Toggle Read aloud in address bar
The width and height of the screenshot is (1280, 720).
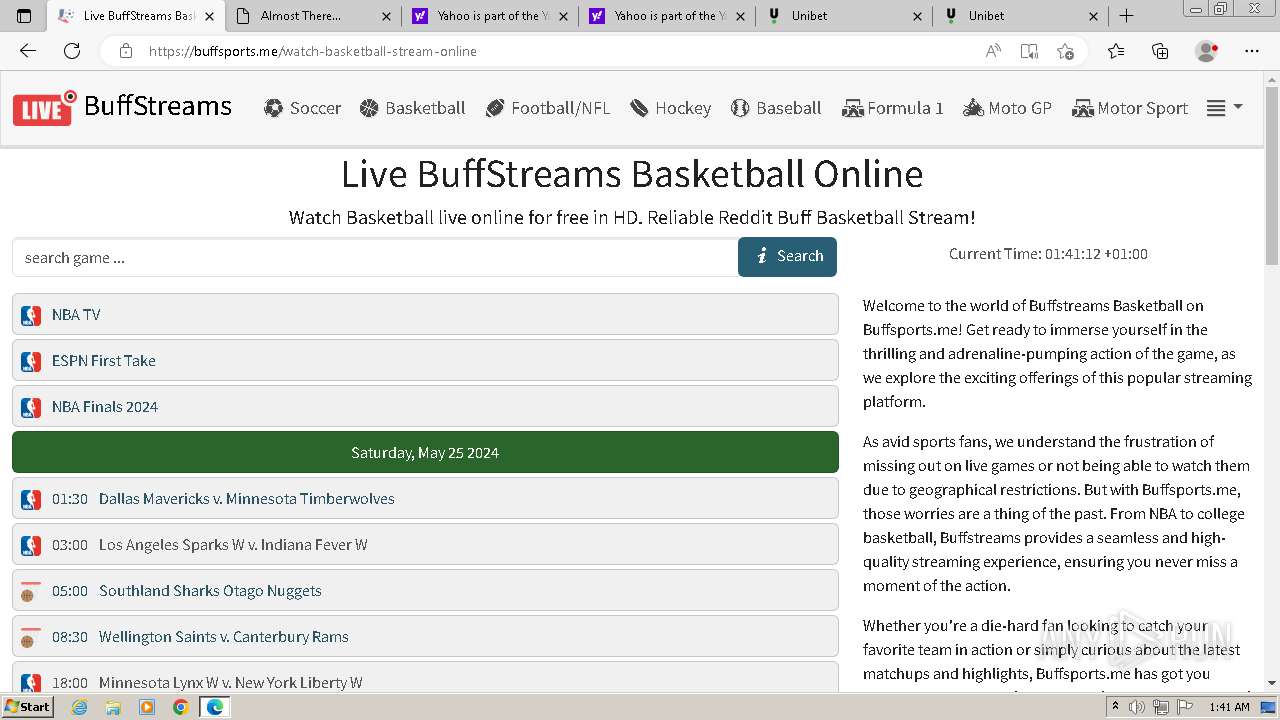coord(993,51)
